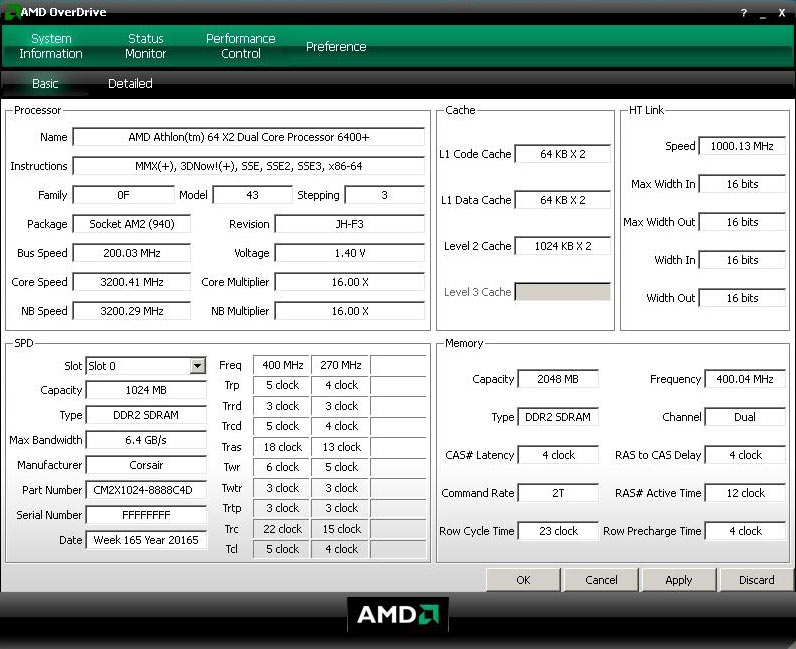Screen dimensions: 796x649
Task: Click the Family field showing 0F
Action: coord(123,195)
